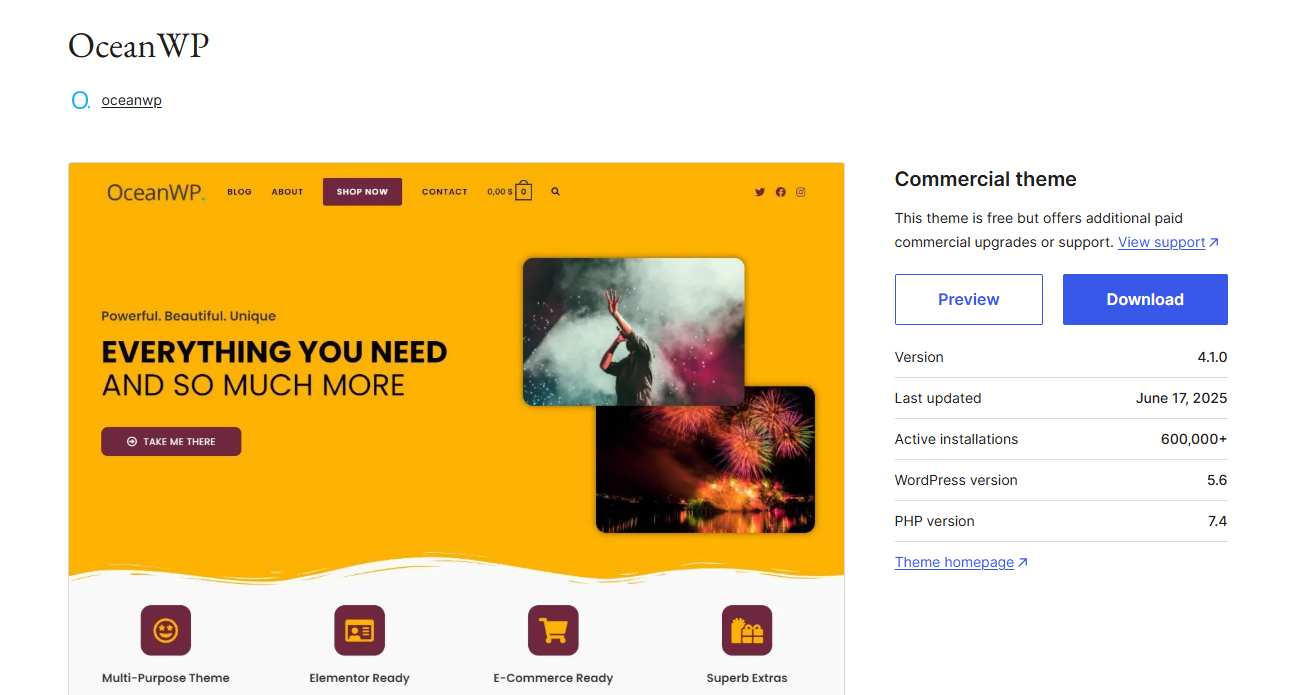The width and height of the screenshot is (1308, 695).
Task: Click the TAKE ME THERE button
Action: click(171, 441)
